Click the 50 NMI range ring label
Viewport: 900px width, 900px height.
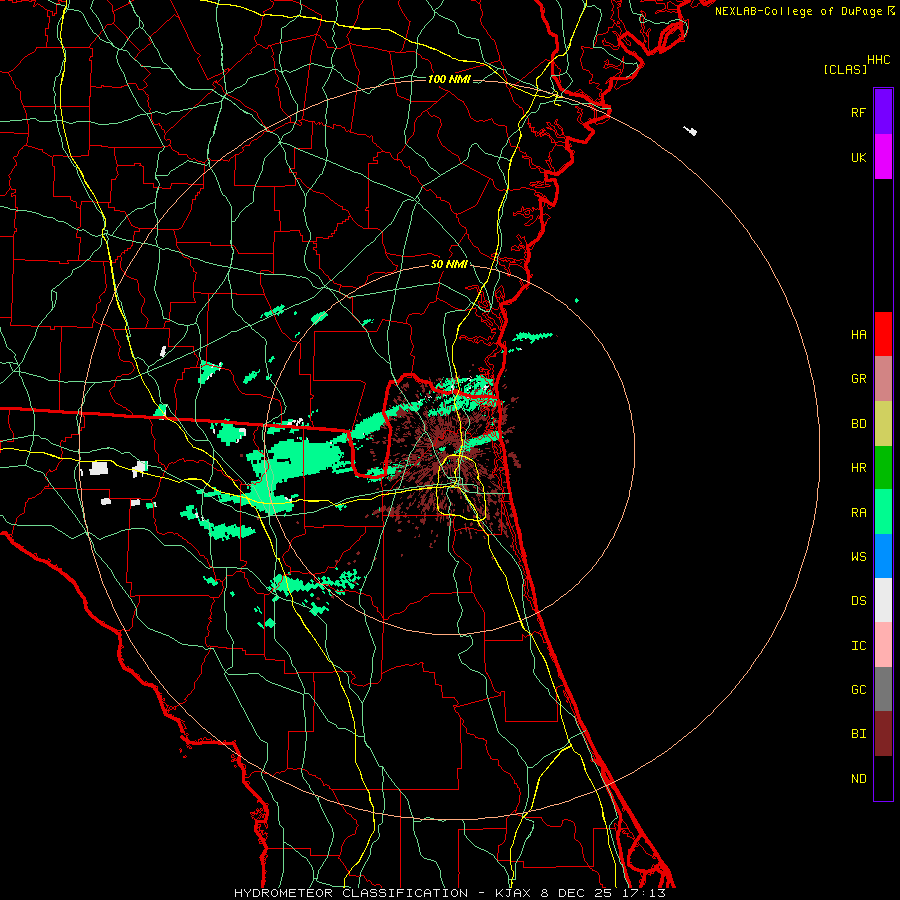449,264
